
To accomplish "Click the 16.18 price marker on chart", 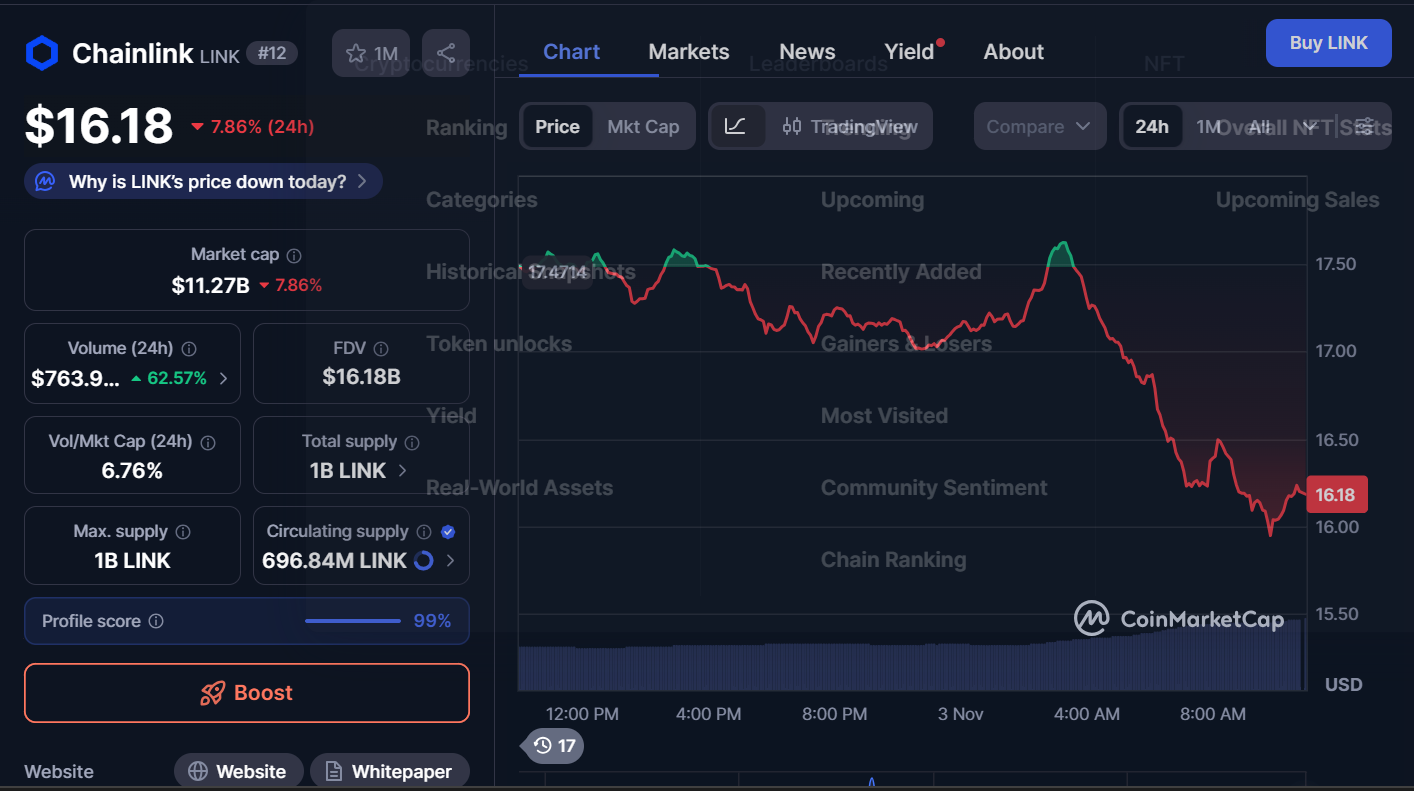I will point(1337,494).
